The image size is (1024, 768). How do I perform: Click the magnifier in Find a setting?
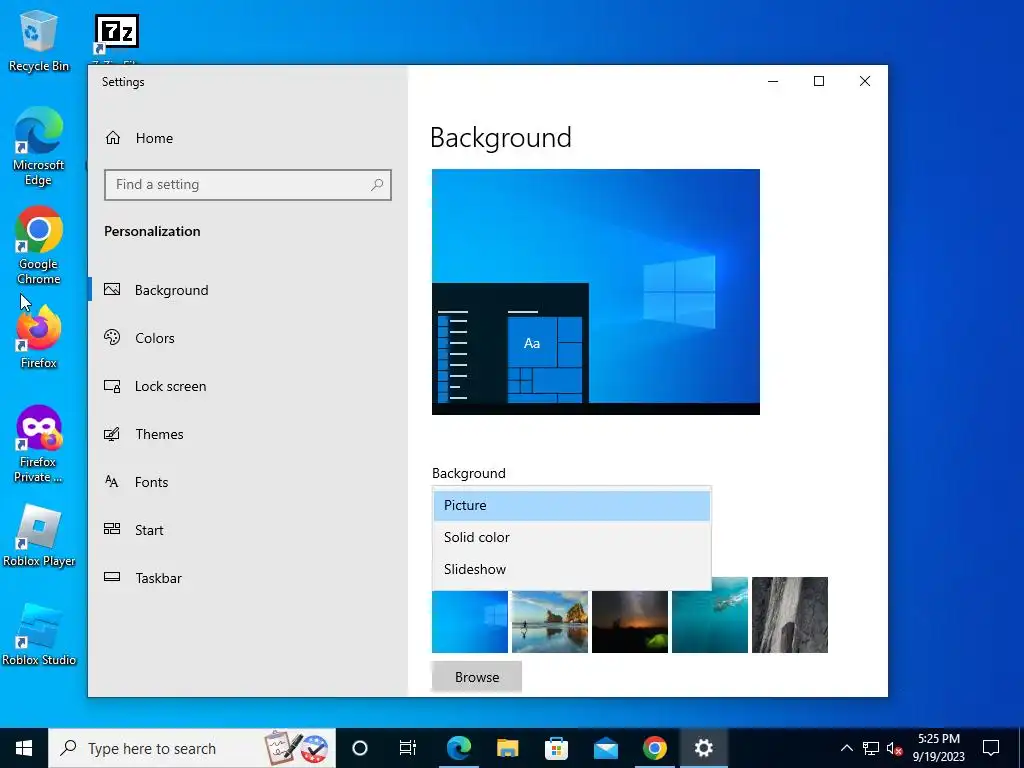click(x=377, y=185)
